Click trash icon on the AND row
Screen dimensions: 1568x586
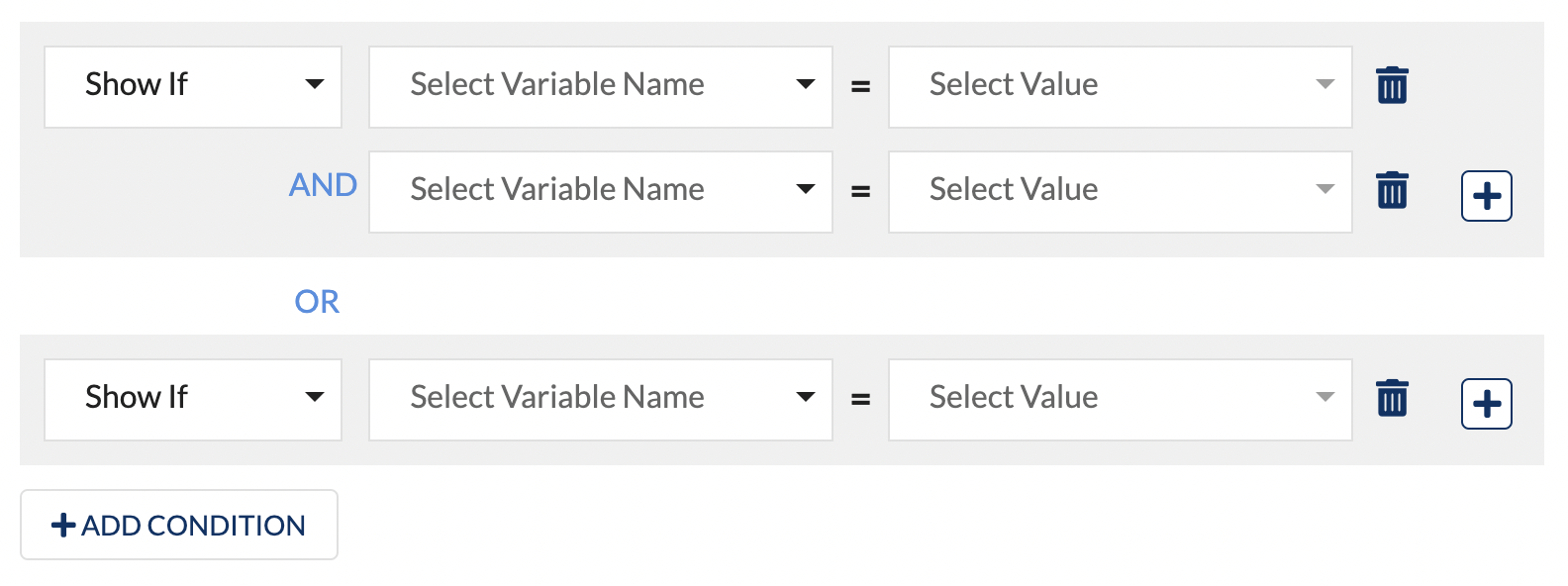pos(1392,190)
